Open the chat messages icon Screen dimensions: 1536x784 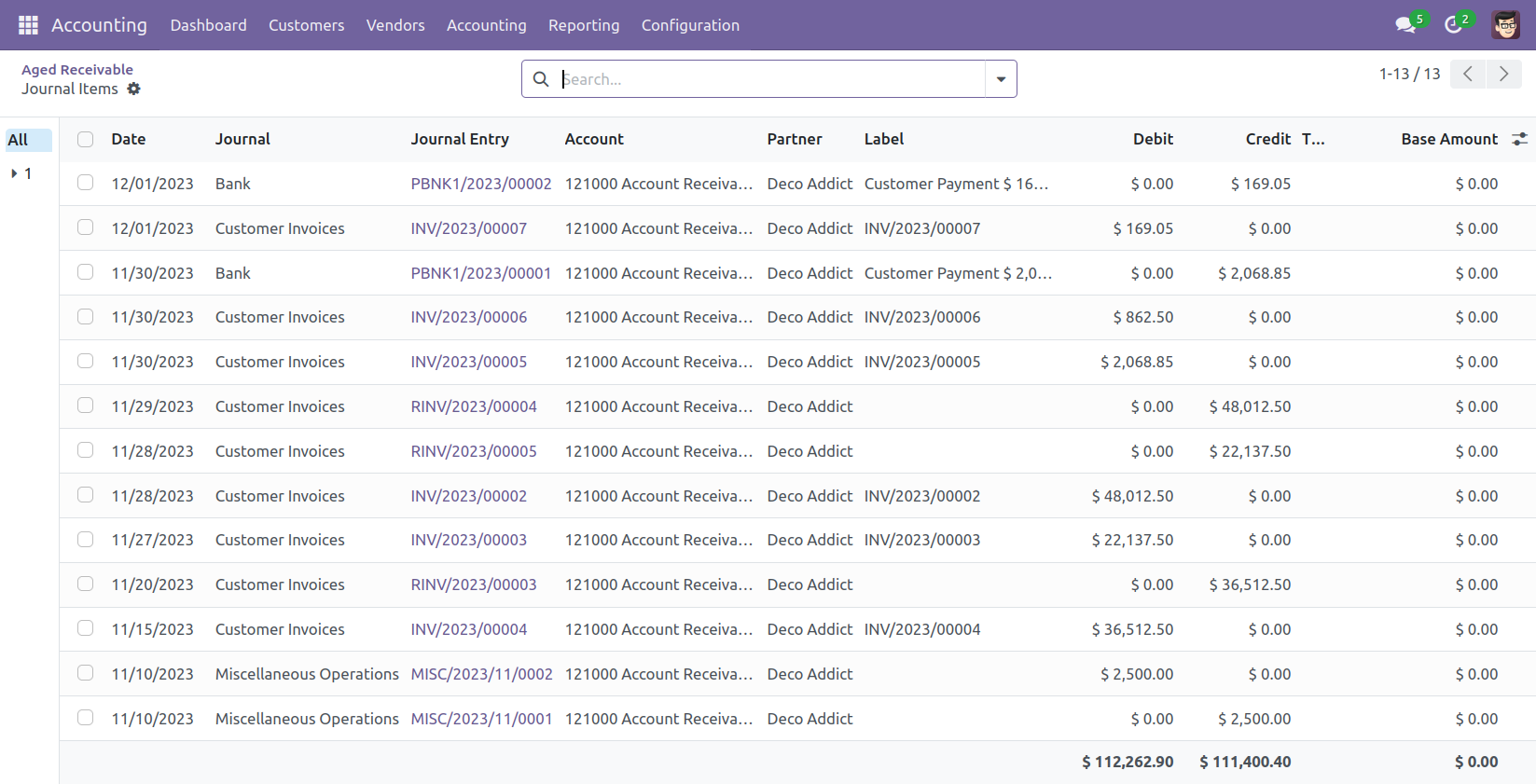tap(1405, 25)
